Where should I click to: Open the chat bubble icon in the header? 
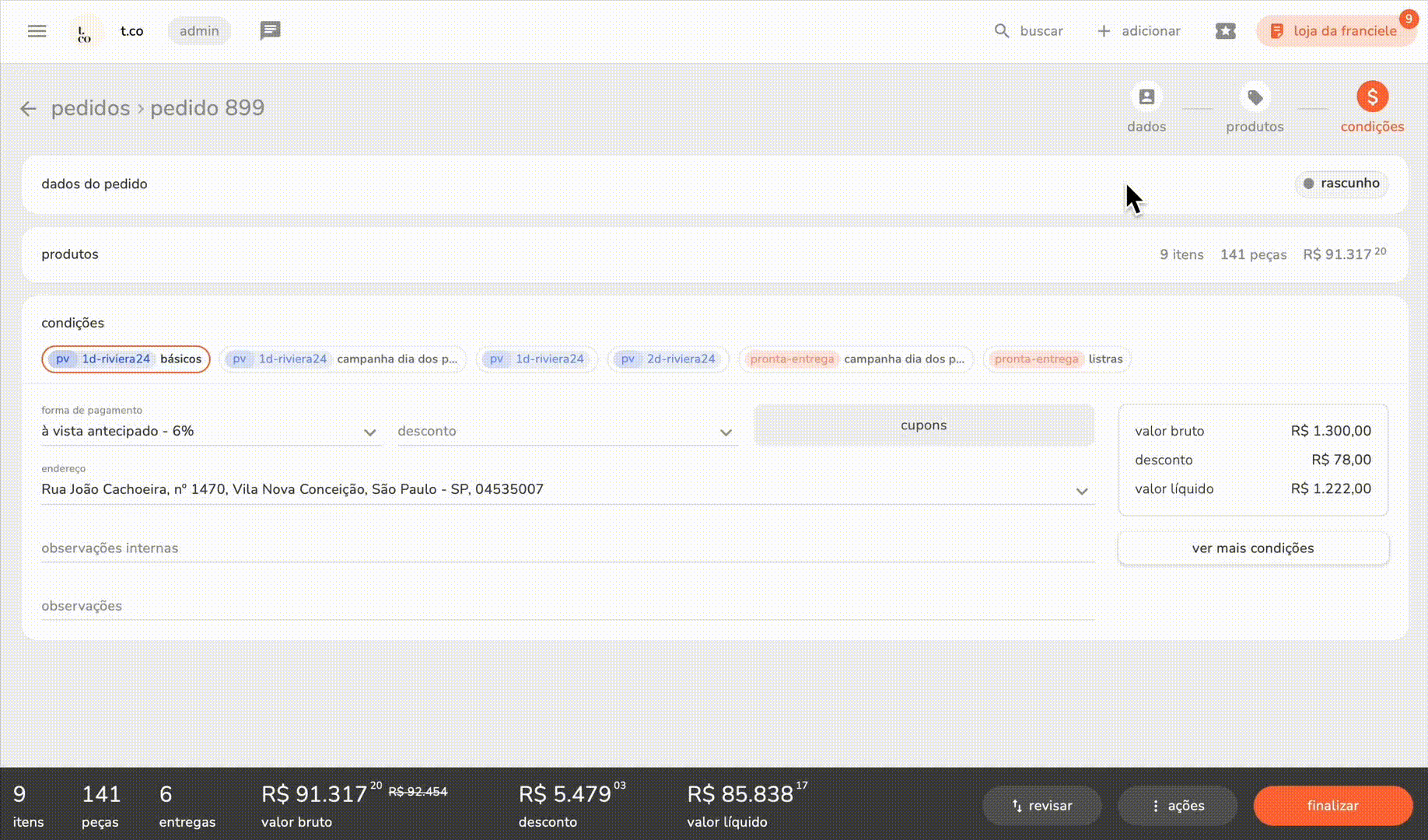pyautogui.click(x=270, y=30)
